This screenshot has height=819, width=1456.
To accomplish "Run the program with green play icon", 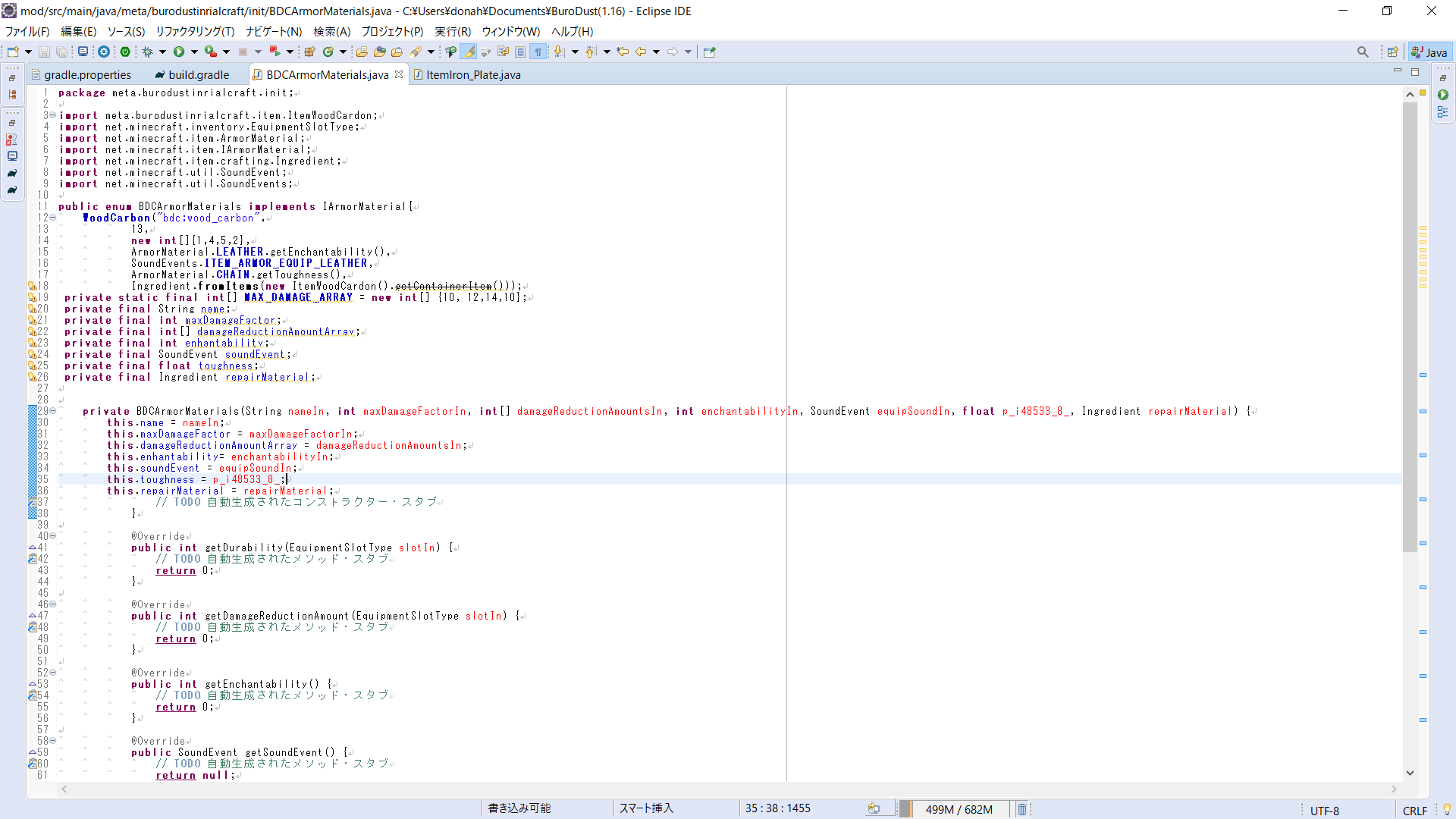I will 179,52.
